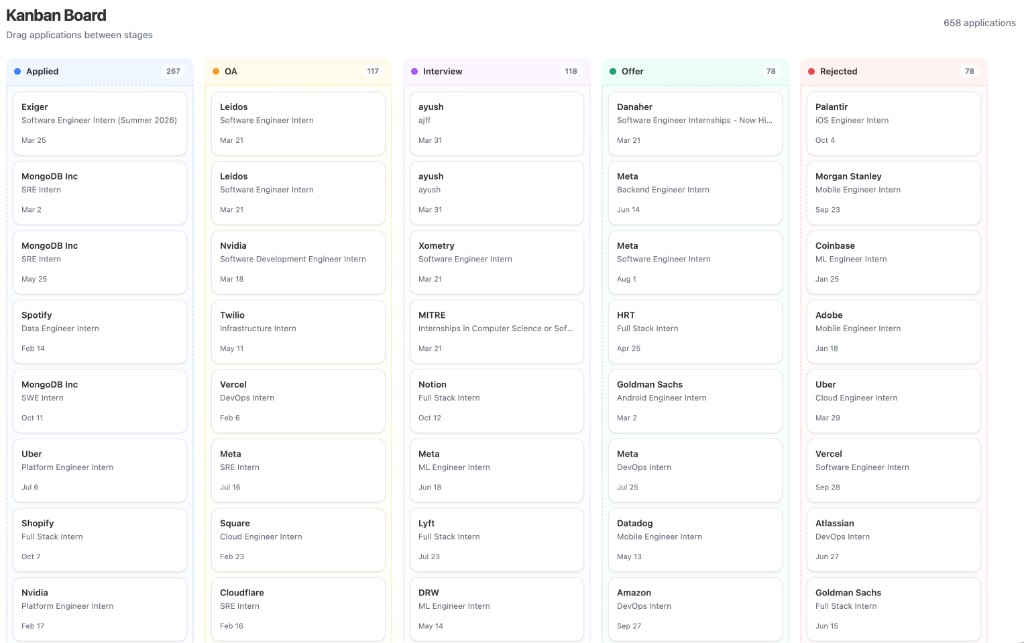Click the Coinbase ML Engineer Intern card

[893, 262]
